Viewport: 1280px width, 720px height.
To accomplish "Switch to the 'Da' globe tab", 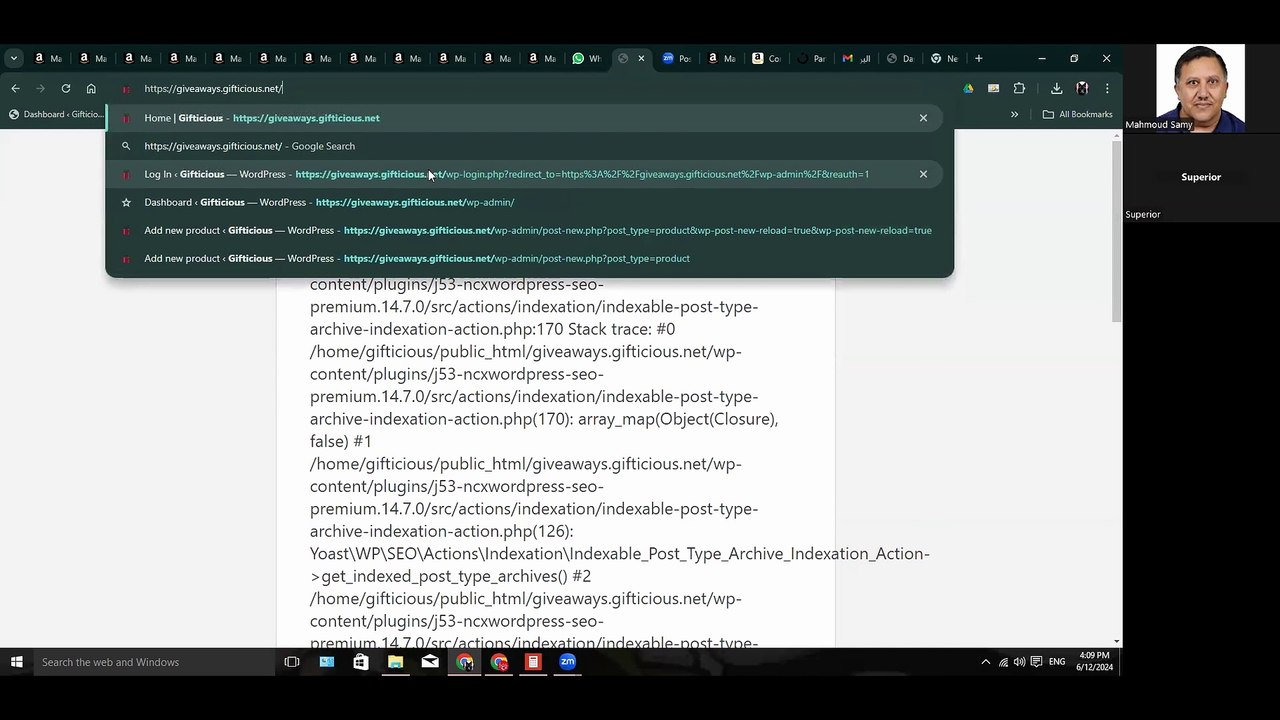I will point(902,58).
